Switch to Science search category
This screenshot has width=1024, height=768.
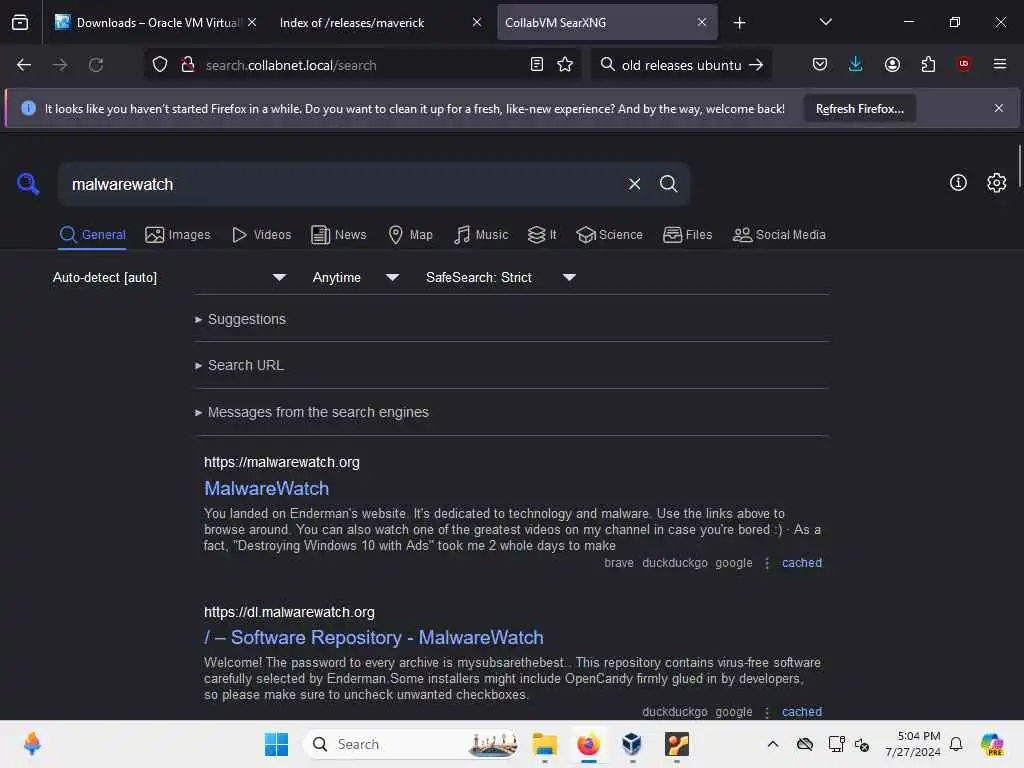(x=609, y=234)
